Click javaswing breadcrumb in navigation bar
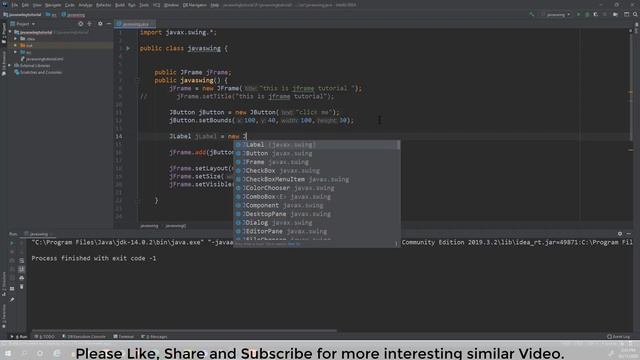This screenshot has height=360, width=640. click(73, 15)
